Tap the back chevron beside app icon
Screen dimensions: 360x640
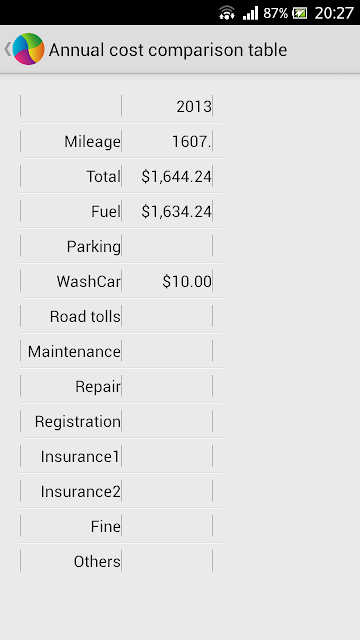[7, 49]
